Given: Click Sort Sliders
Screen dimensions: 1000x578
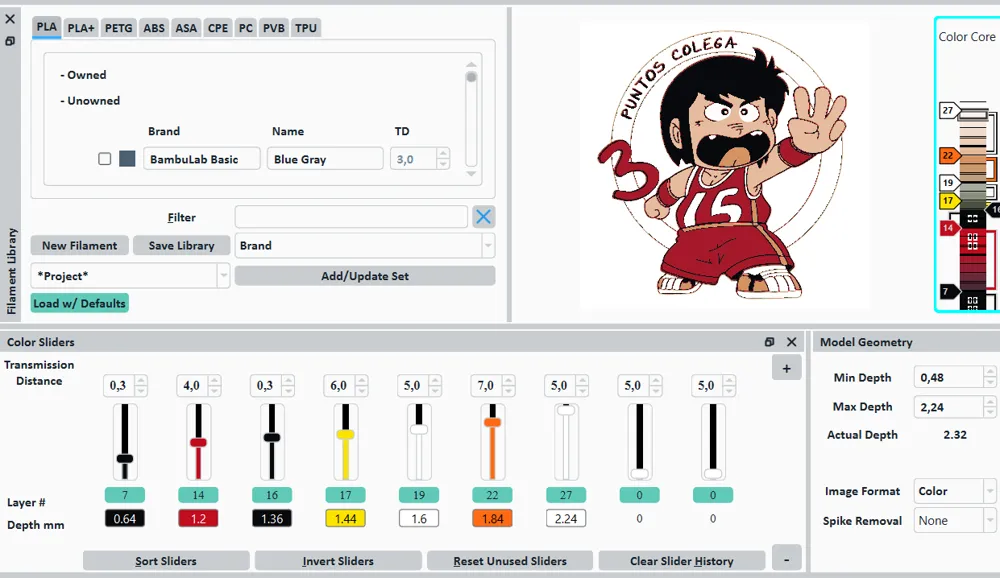Looking at the screenshot, I should click(x=166, y=561).
